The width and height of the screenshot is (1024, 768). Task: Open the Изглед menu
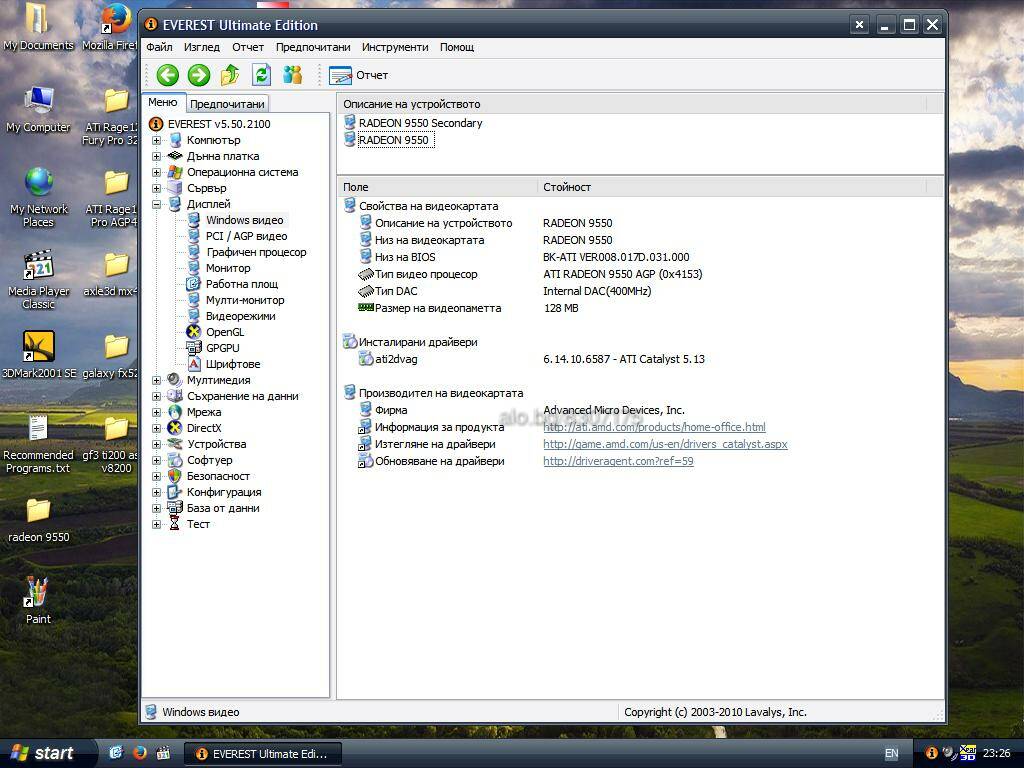coord(202,47)
